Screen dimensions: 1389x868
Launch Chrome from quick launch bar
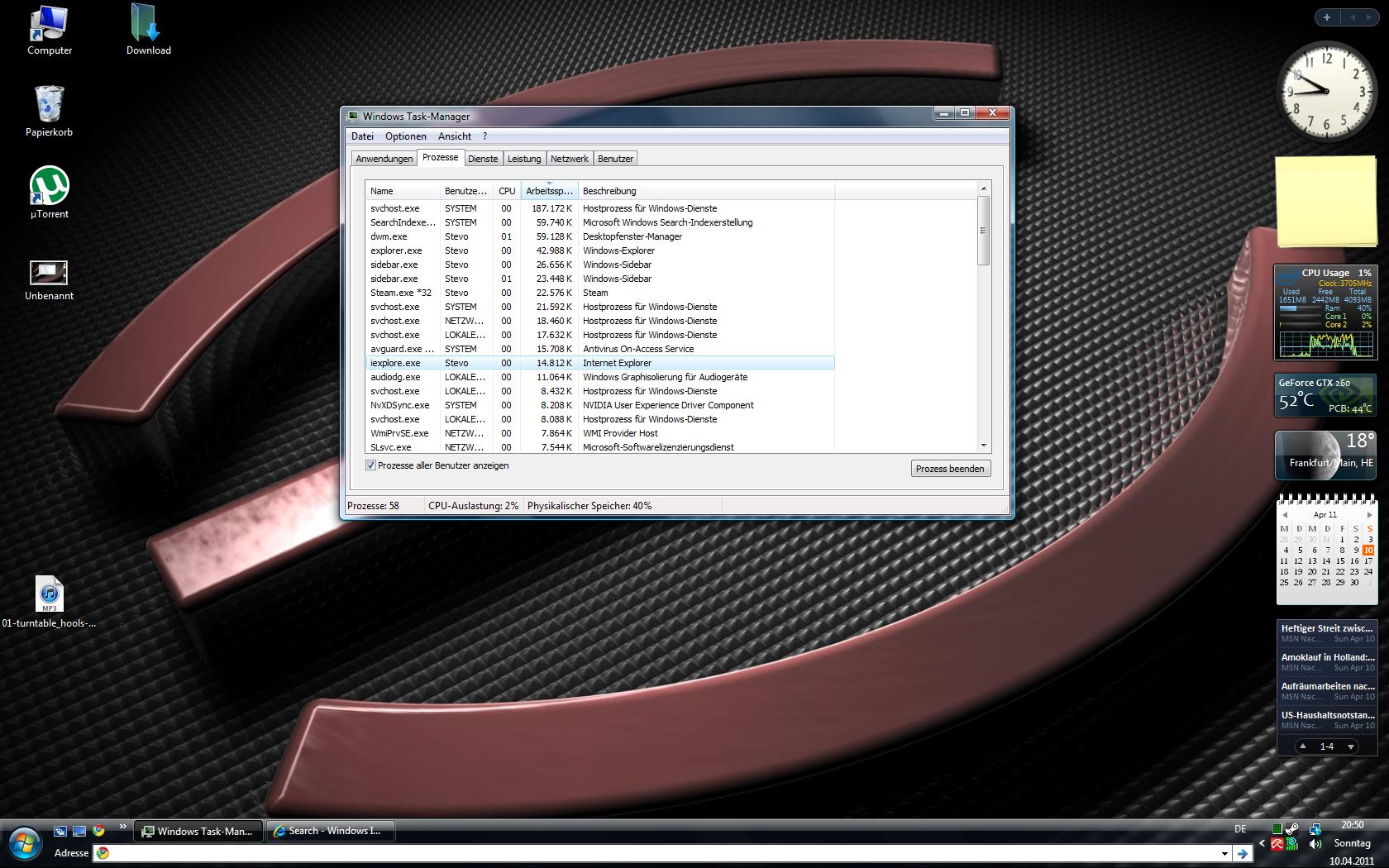pyautogui.click(x=98, y=831)
